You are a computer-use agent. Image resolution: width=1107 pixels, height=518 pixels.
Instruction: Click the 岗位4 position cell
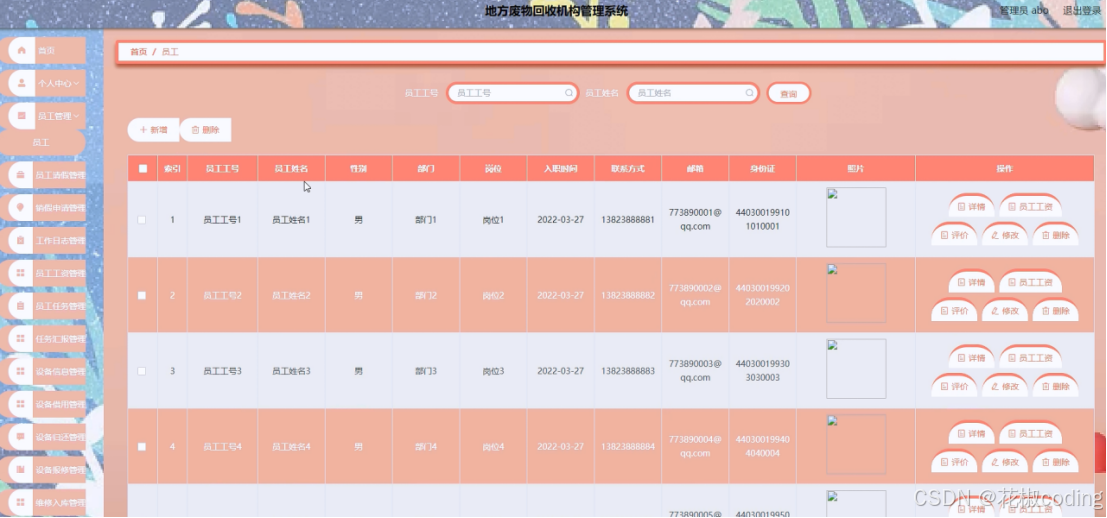click(493, 447)
